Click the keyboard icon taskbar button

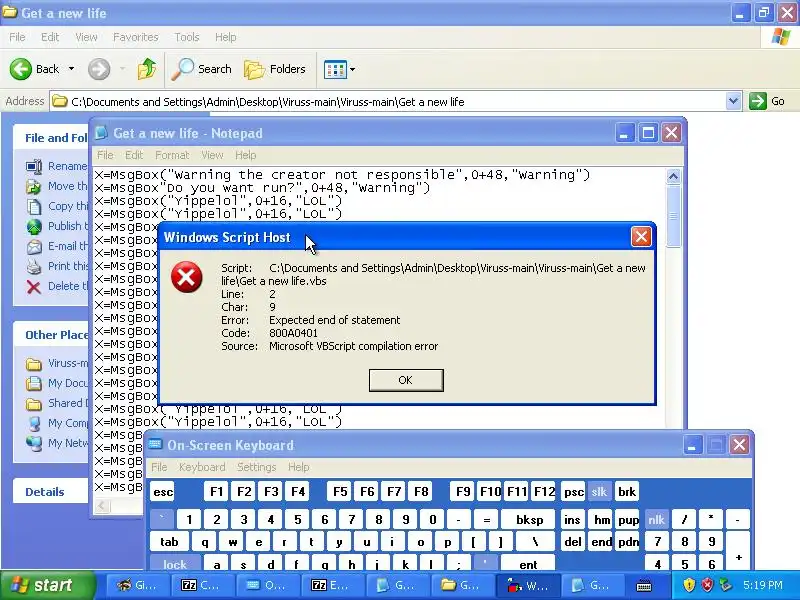644,585
